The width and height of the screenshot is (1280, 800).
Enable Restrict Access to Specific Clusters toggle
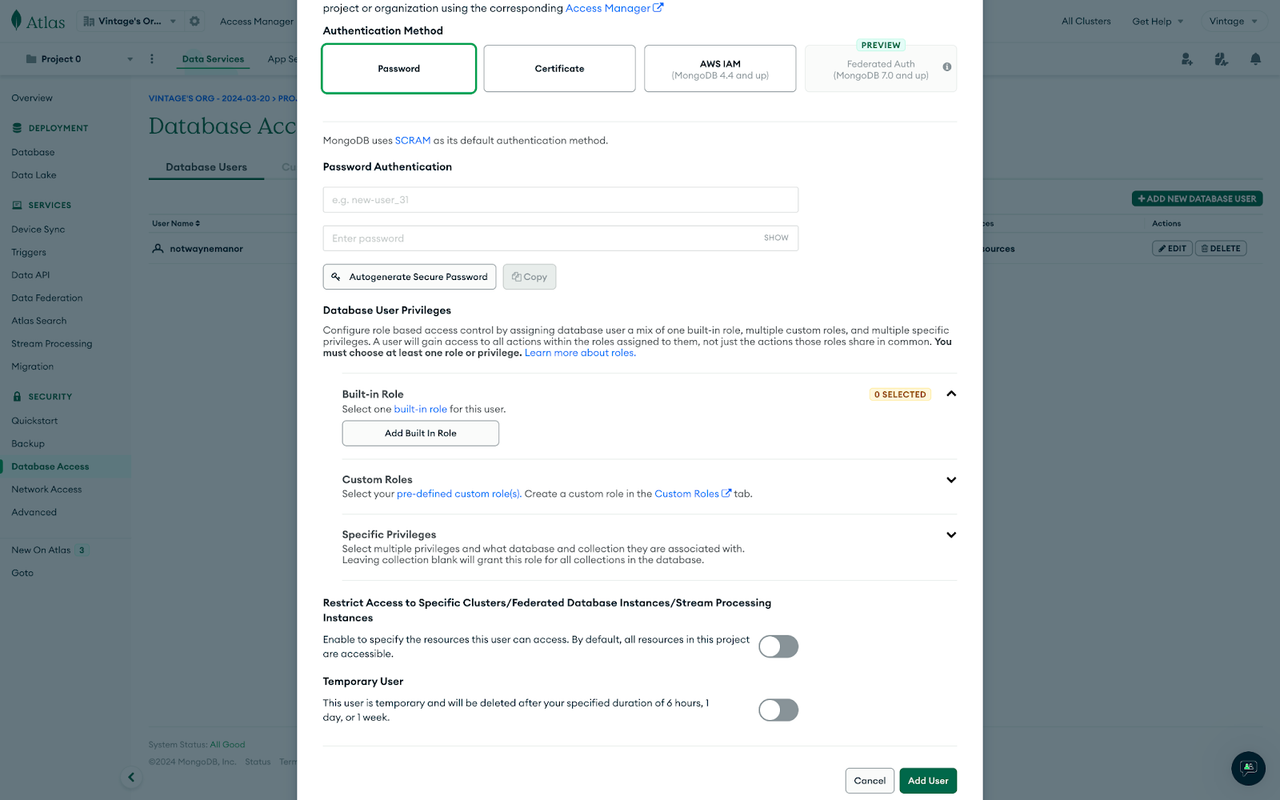tap(778, 646)
